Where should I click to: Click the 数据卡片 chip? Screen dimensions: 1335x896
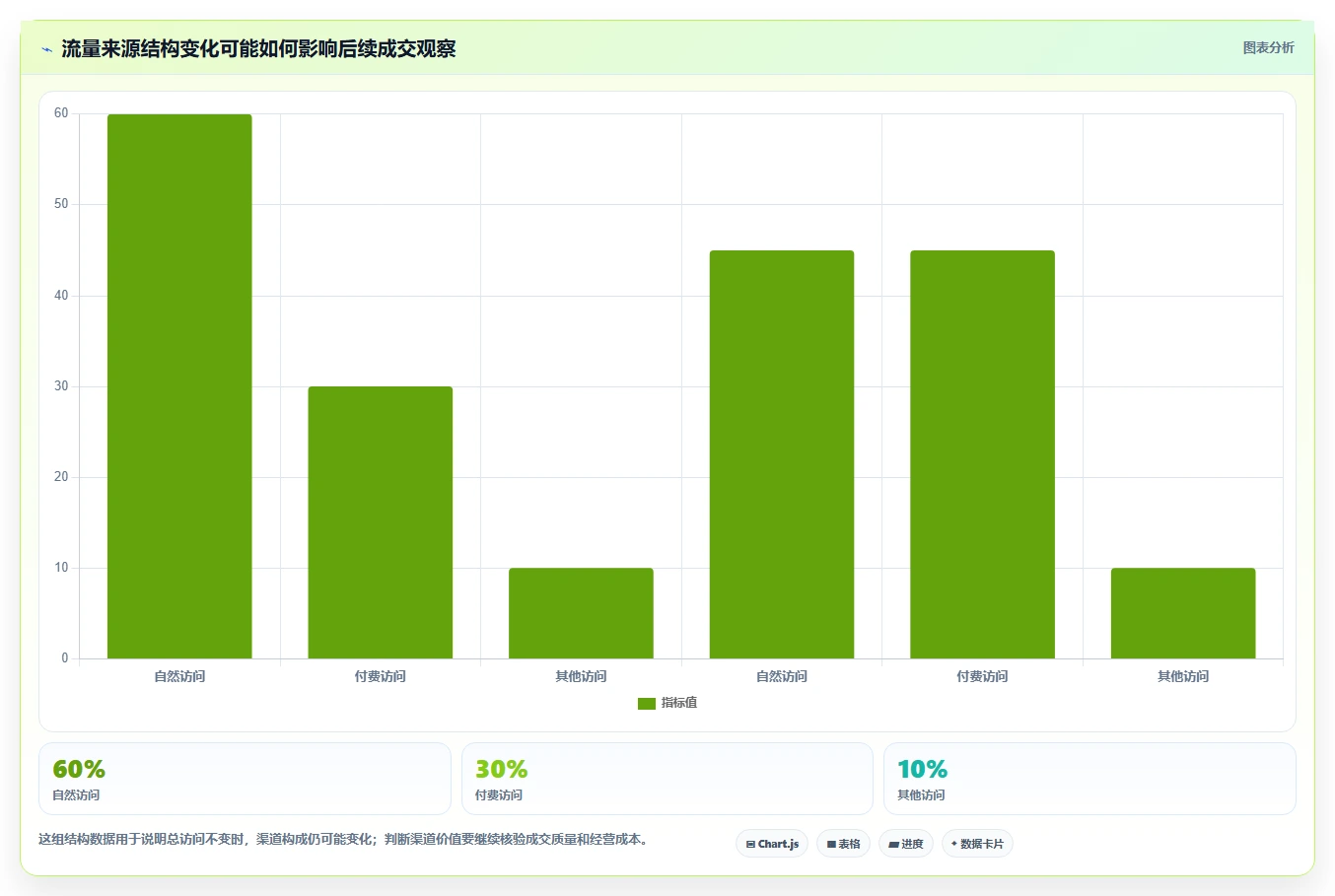pyautogui.click(x=977, y=844)
